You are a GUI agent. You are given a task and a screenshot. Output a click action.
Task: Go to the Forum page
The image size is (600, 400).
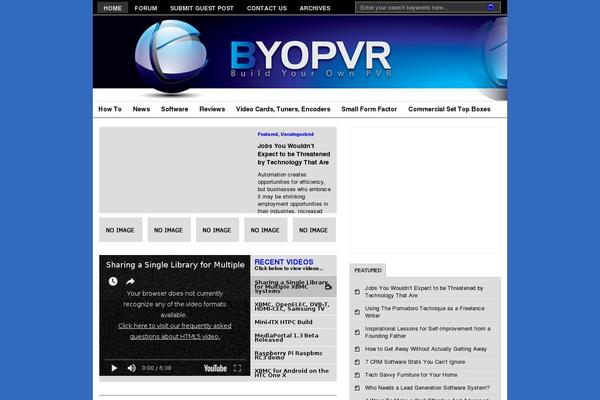[146, 8]
